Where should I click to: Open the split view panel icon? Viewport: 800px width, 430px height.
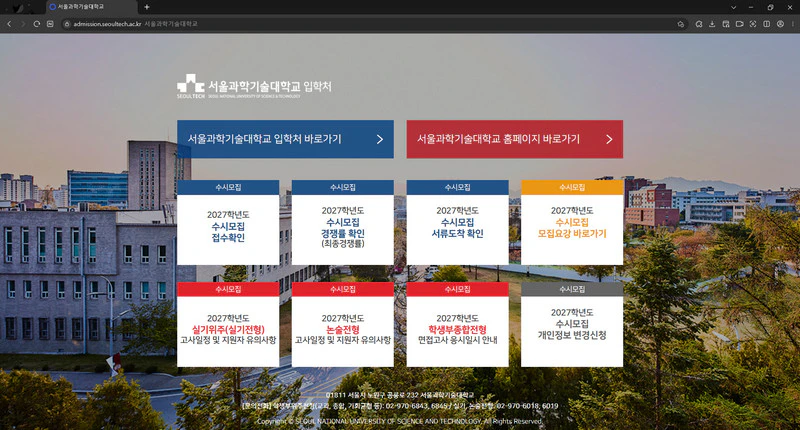point(766,24)
